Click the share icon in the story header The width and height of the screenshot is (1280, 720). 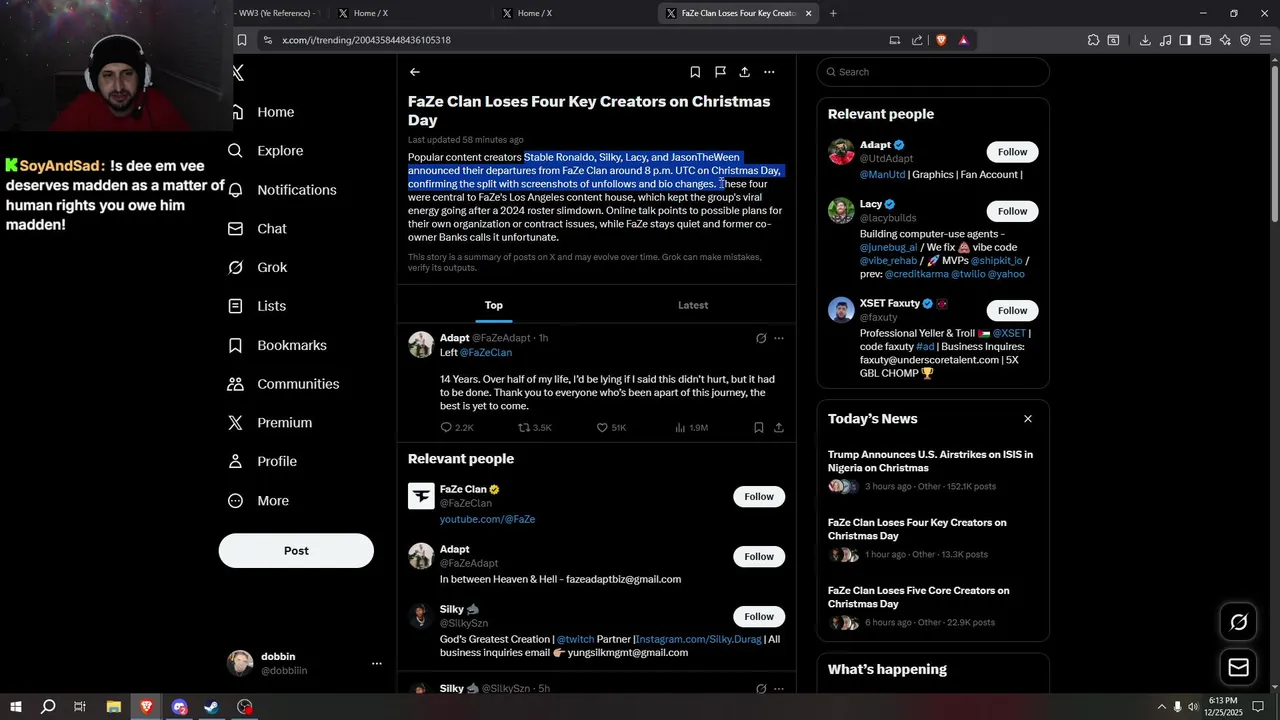pos(745,72)
